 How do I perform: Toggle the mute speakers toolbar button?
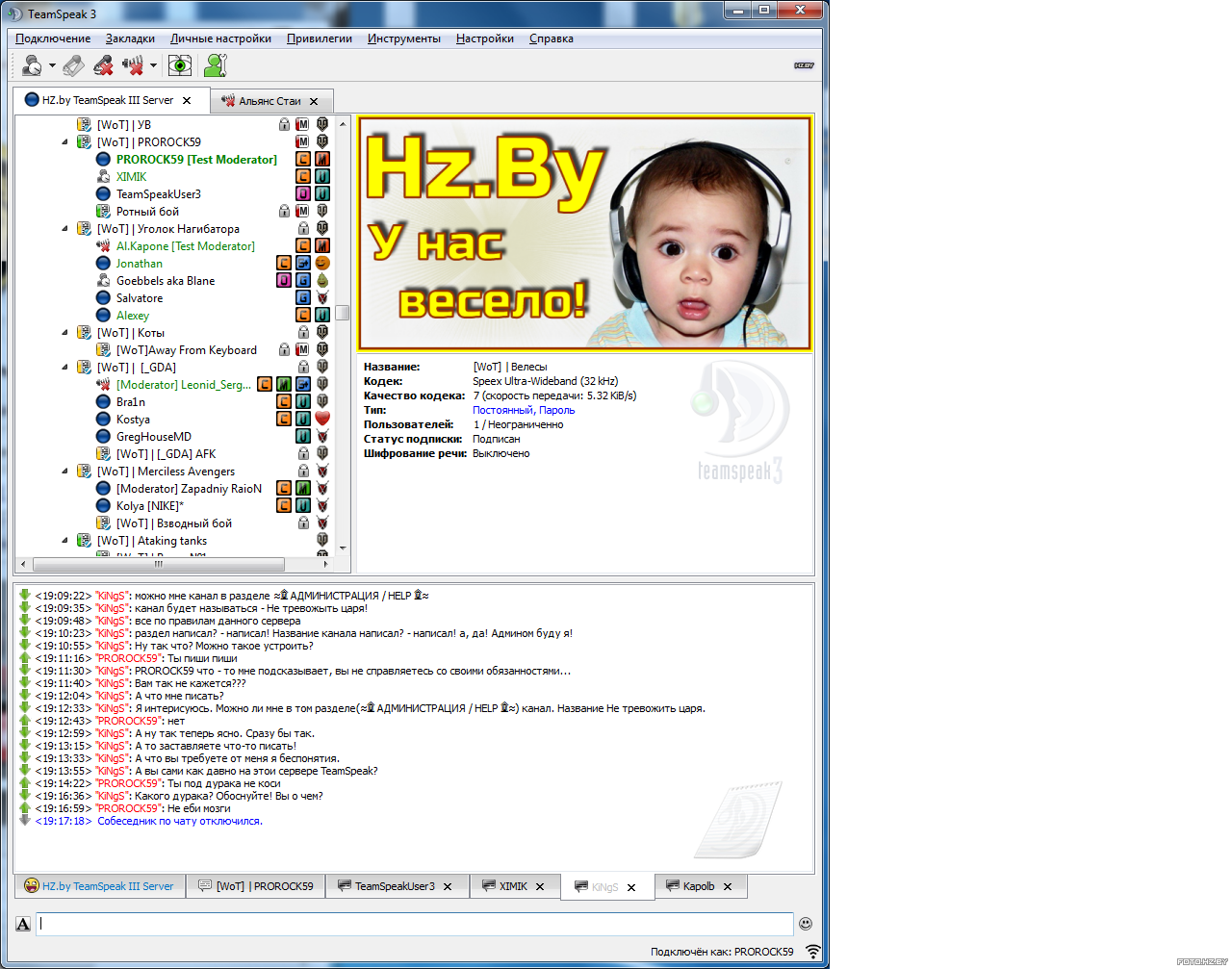coord(133,65)
